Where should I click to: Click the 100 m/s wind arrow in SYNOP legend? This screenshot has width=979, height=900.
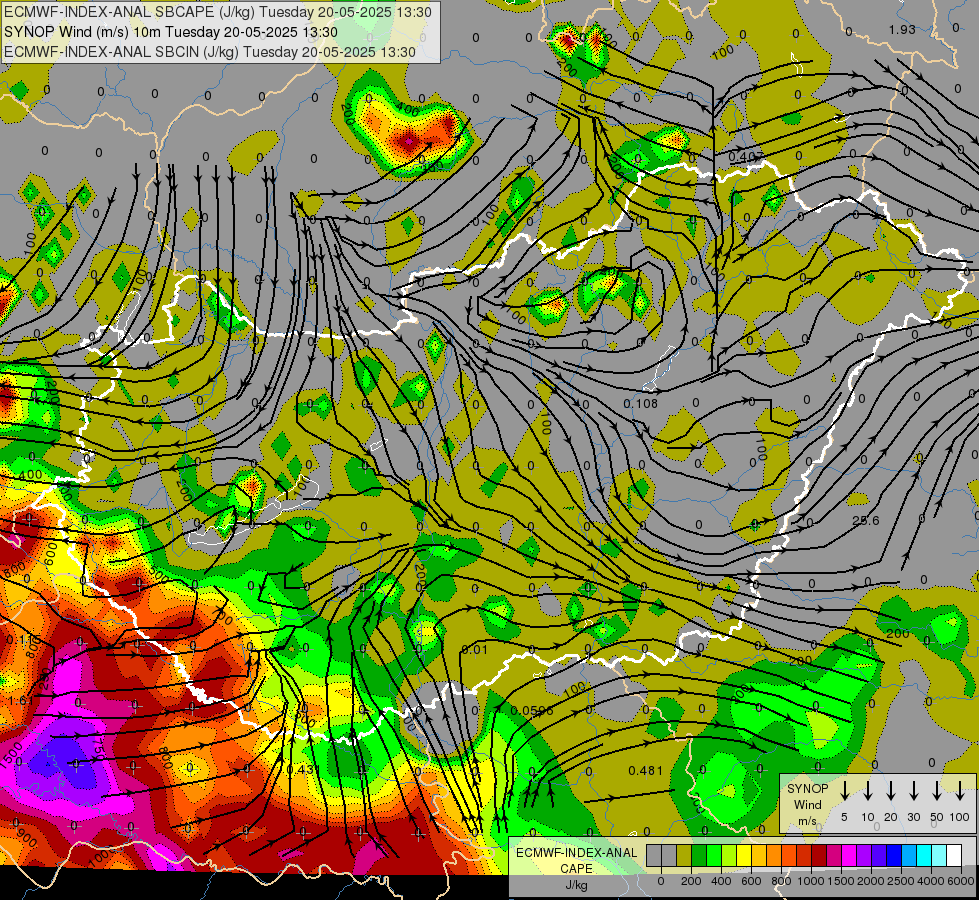tap(960, 790)
